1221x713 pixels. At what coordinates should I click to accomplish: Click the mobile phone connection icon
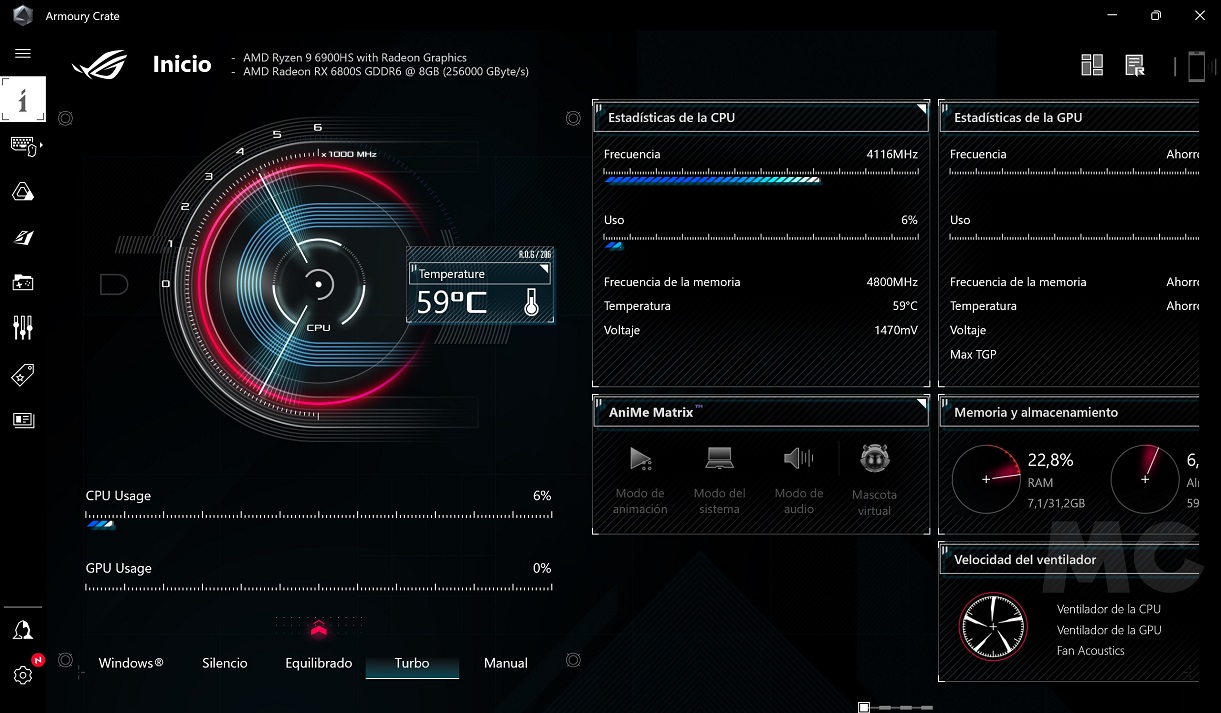tap(1196, 66)
